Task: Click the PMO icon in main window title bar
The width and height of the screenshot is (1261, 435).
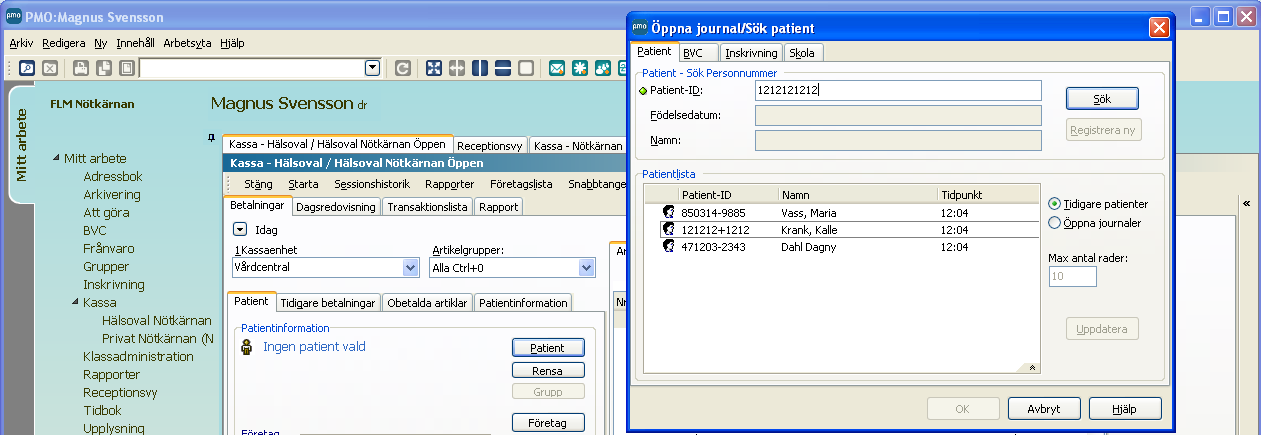Action: pos(12,17)
